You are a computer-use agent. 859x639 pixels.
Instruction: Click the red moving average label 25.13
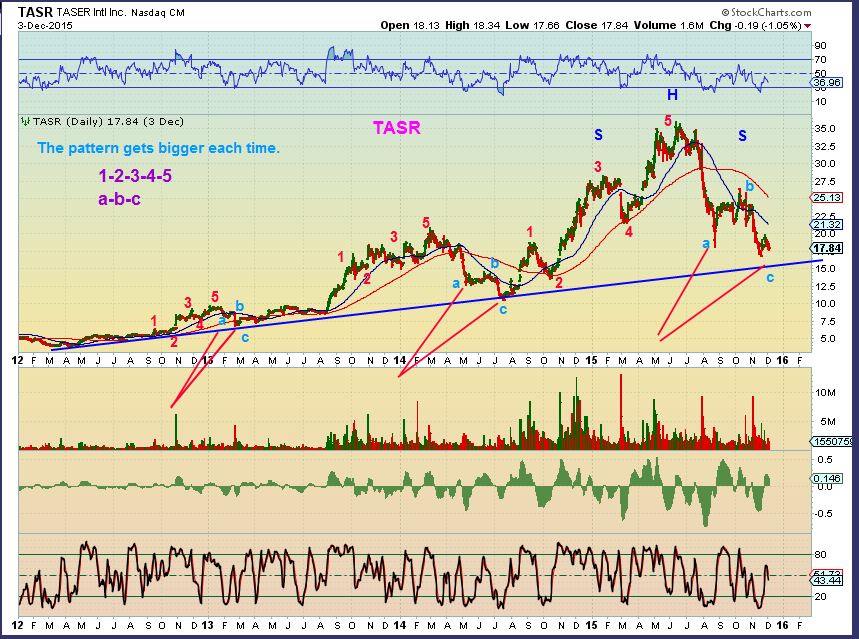tap(827, 197)
